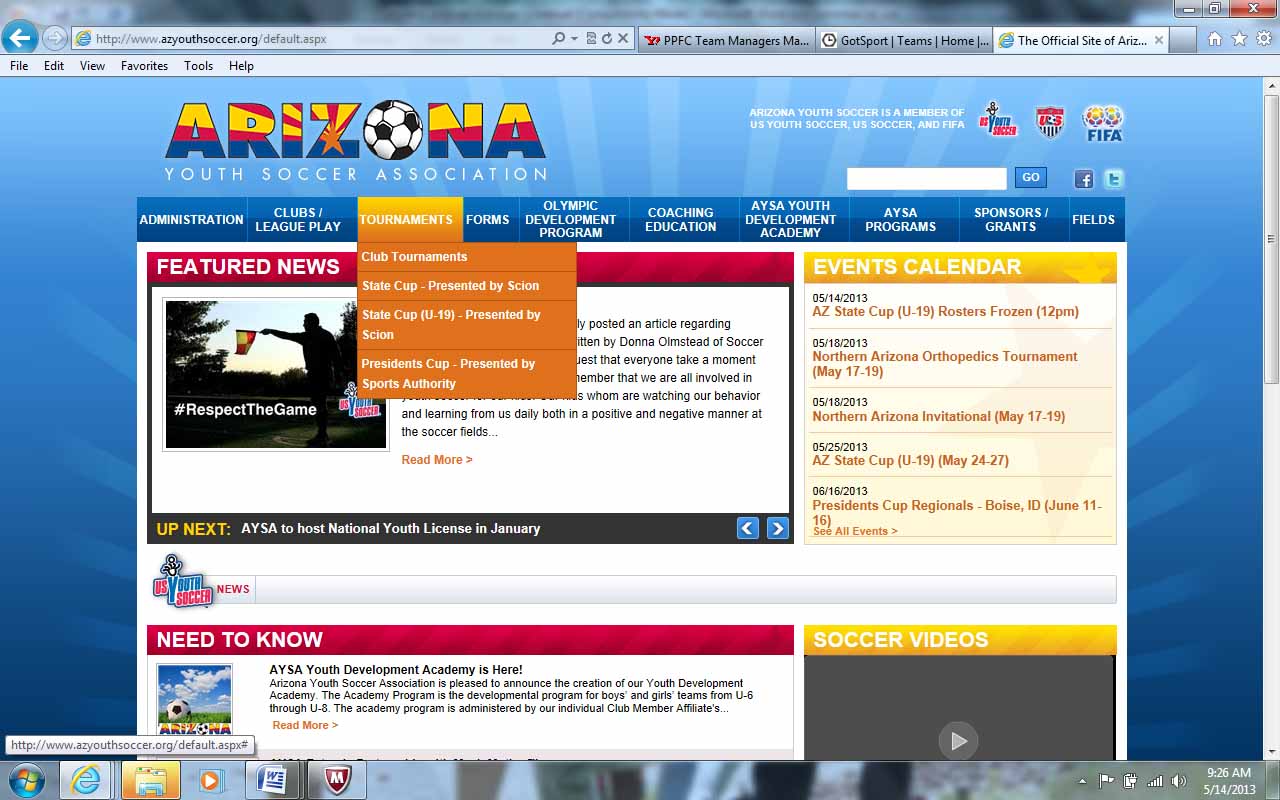
Task: Open Northern Arizona Invitational event link
Action: tap(938, 416)
